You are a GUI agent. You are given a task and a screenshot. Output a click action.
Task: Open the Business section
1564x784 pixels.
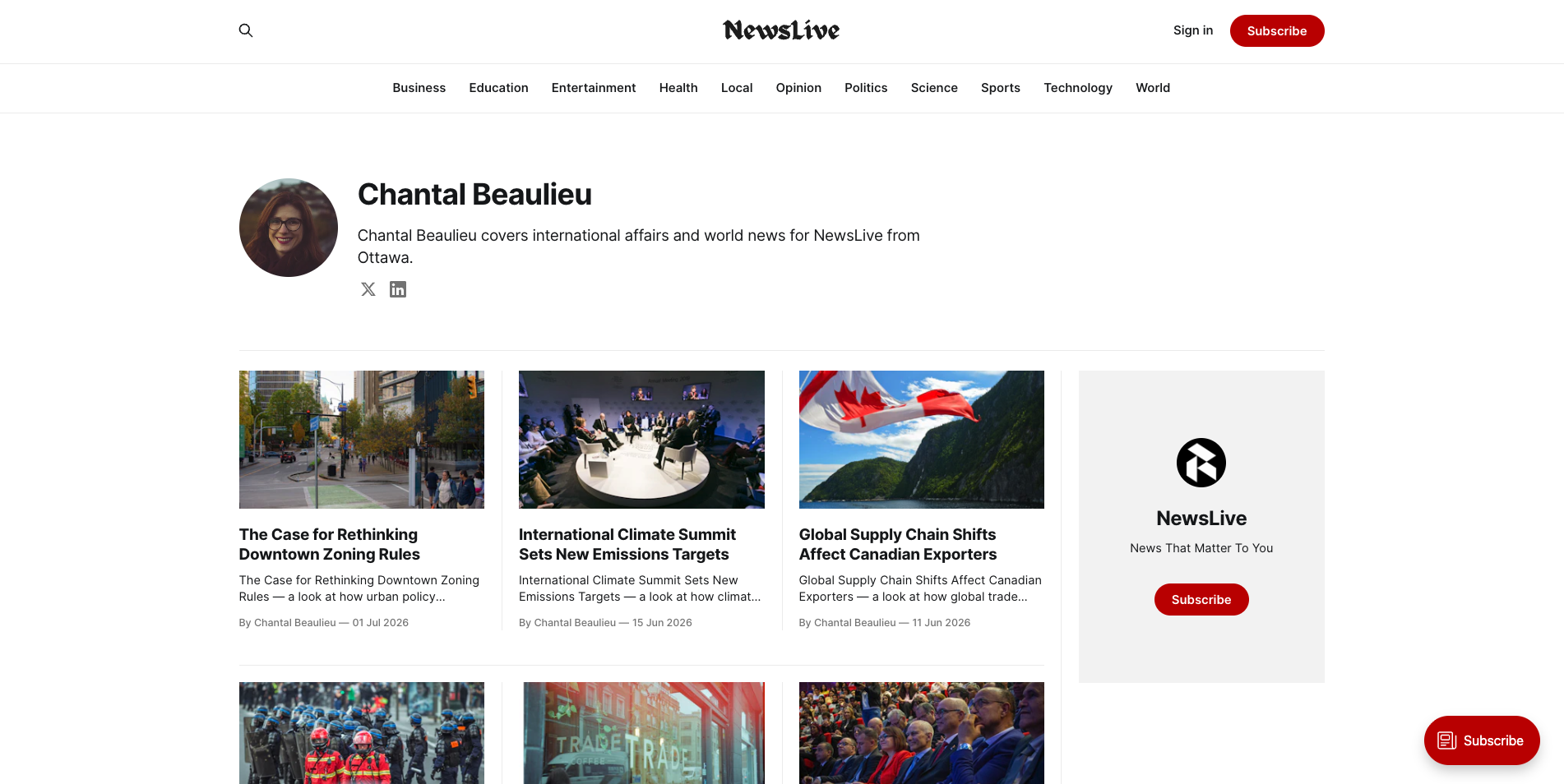tap(419, 88)
